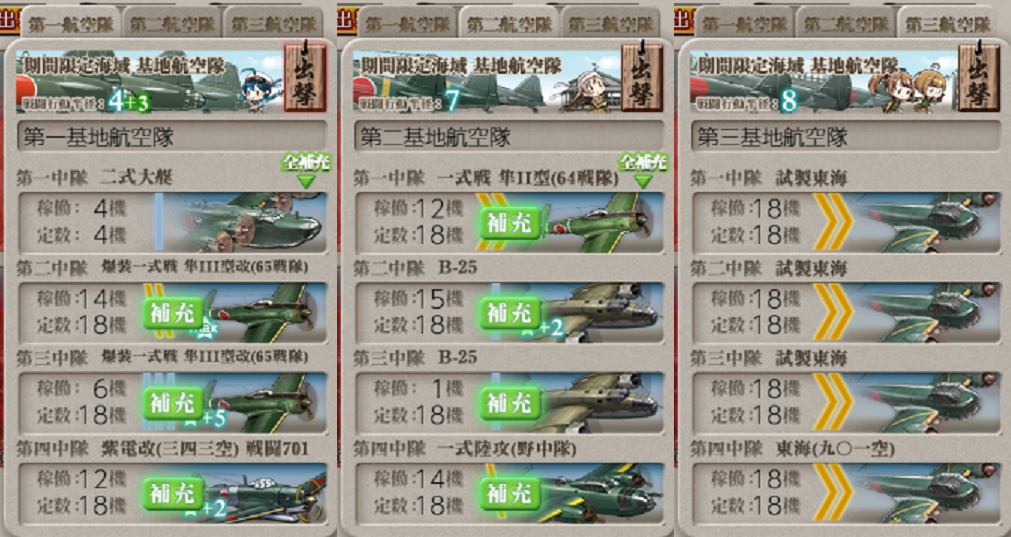Open 第一航空隊 tab in the right panel
This screenshot has height=537, width=1011.
pos(745,24)
